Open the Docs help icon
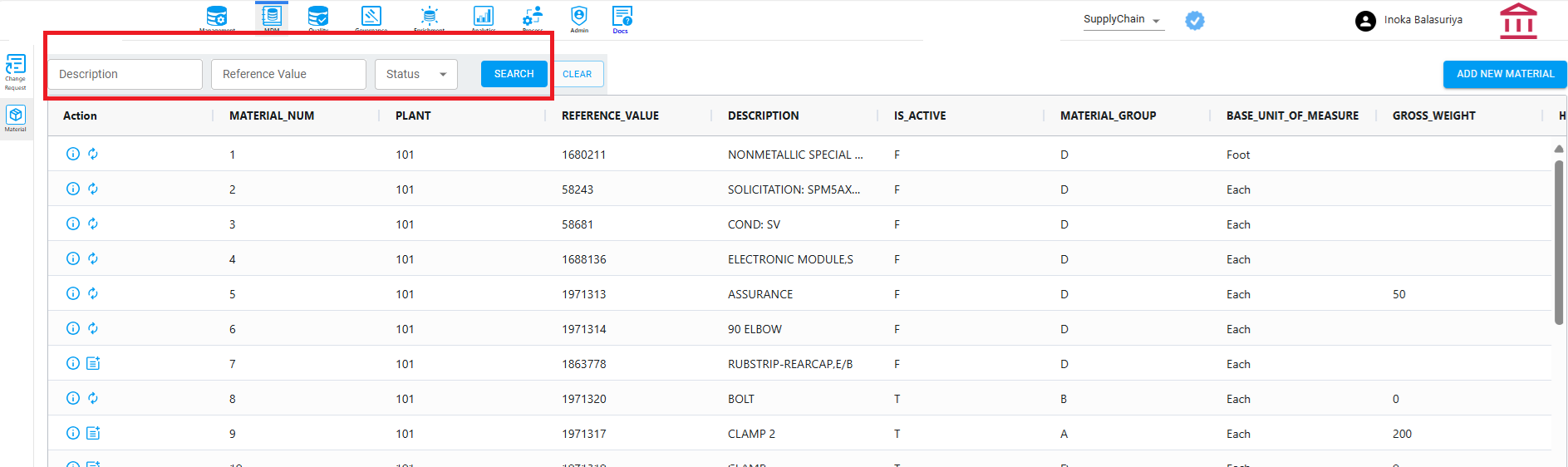Viewport: 1568px width, 467px height. (x=622, y=17)
